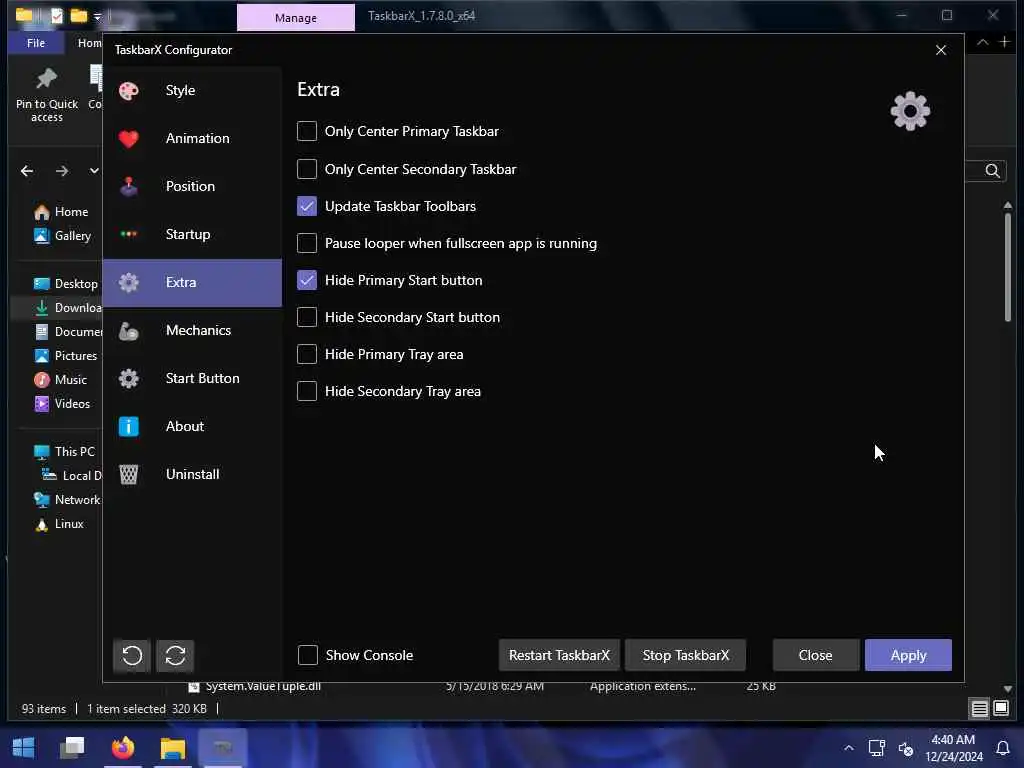Uncheck Hide Primary Start button
The height and width of the screenshot is (768, 1024).
click(x=307, y=280)
